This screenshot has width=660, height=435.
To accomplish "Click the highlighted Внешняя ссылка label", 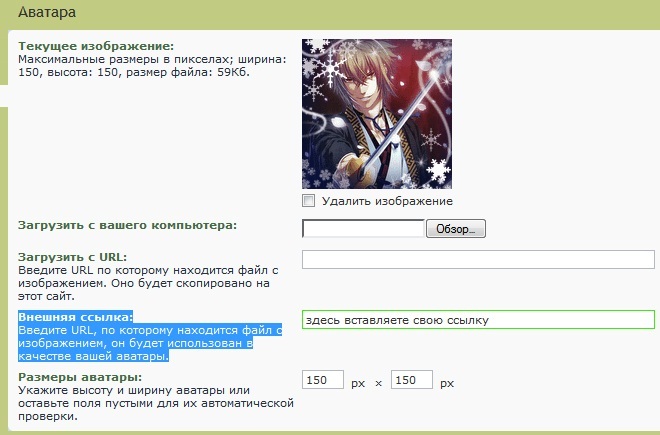I will pos(75,317).
